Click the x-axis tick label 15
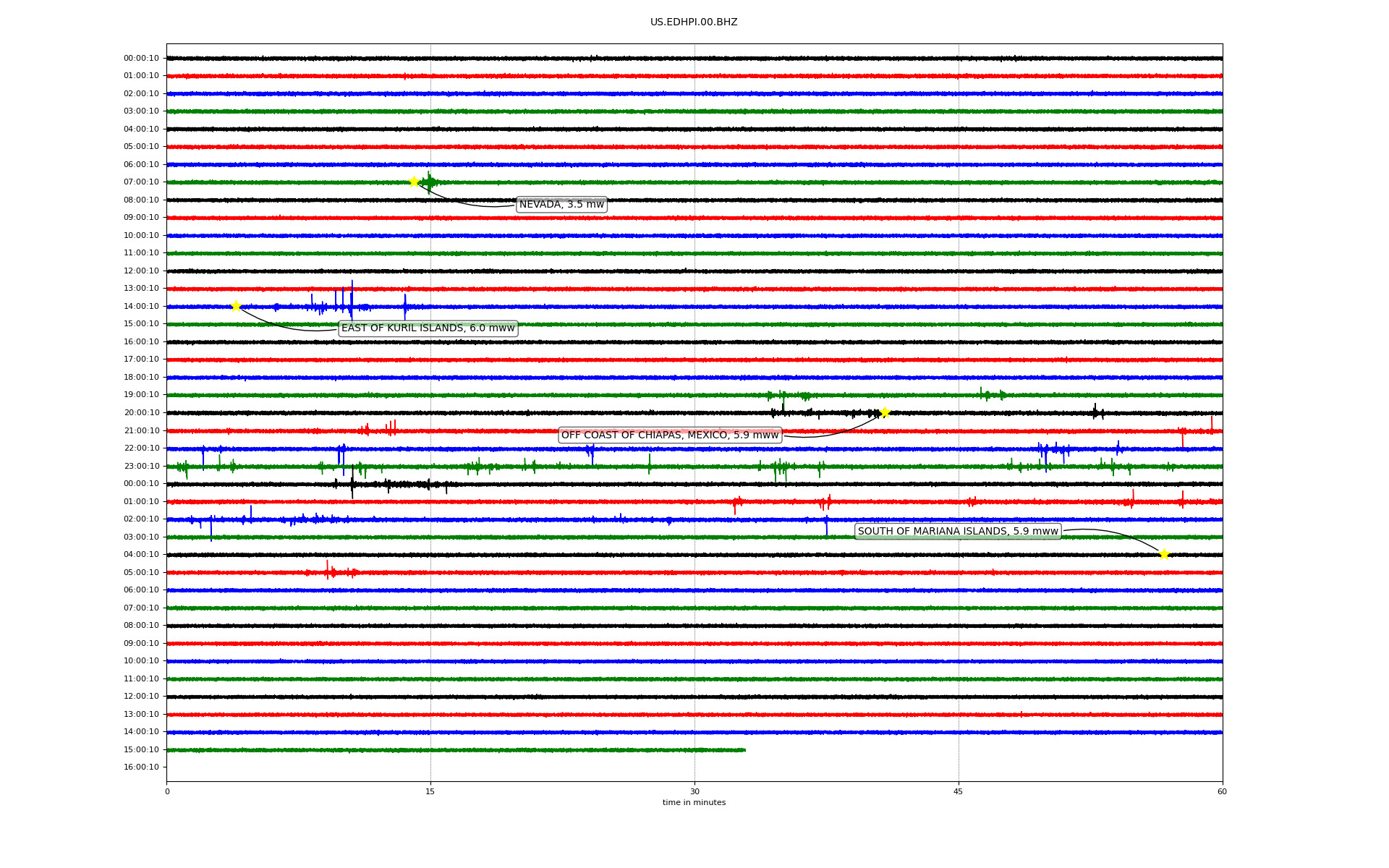The height and width of the screenshot is (868, 1389). click(430, 791)
